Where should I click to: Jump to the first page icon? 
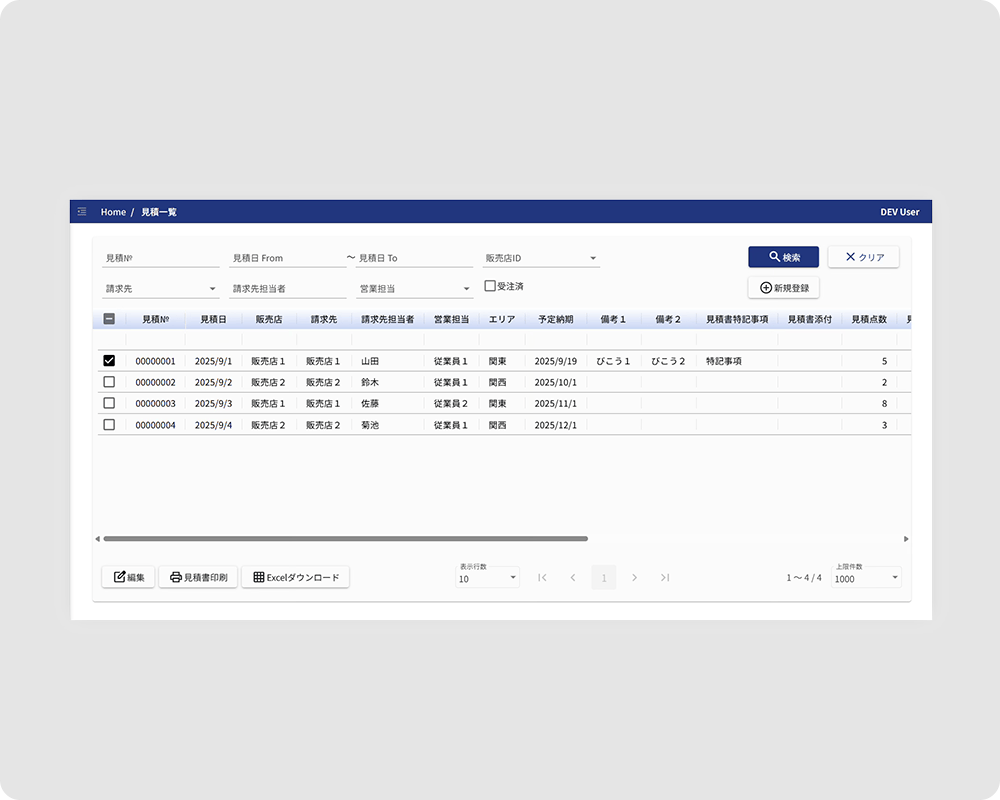(x=542, y=577)
